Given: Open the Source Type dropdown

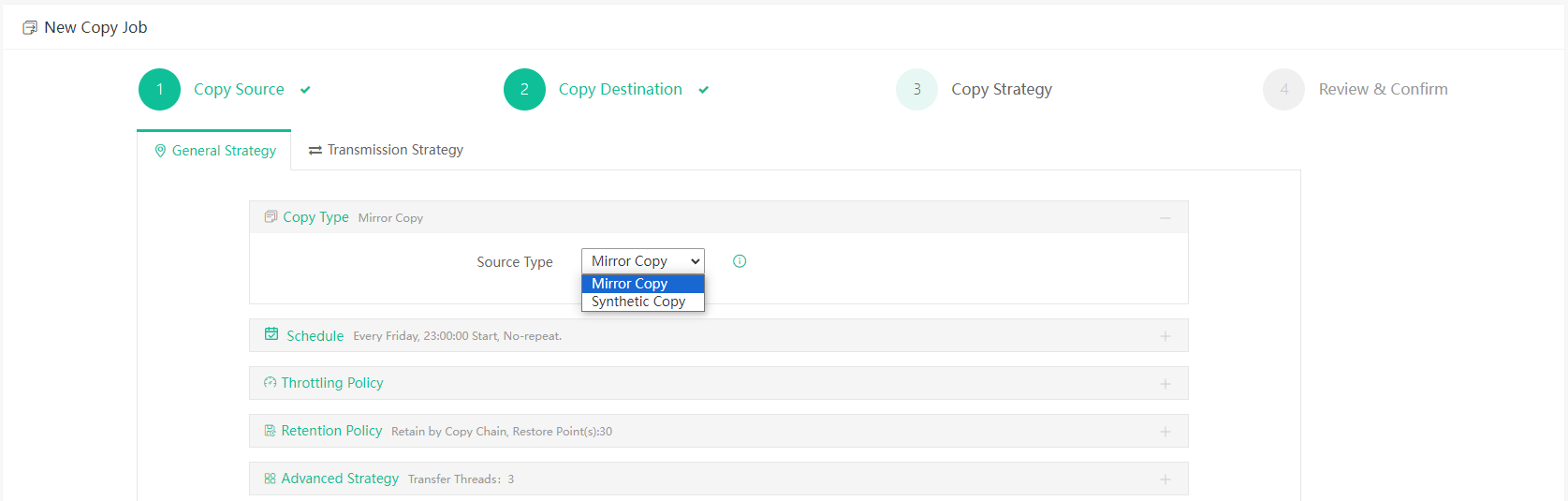Looking at the screenshot, I should click(642, 261).
